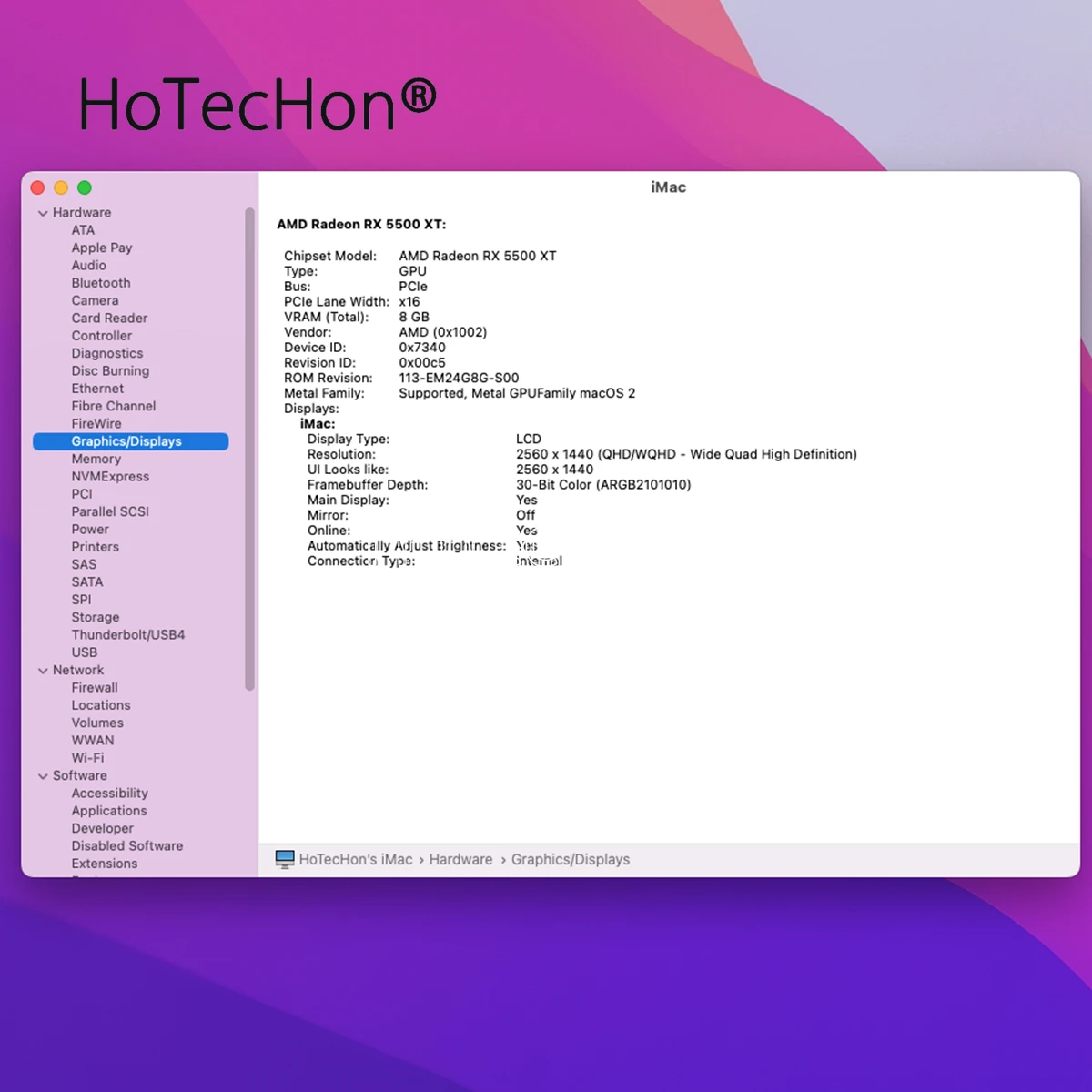
Task: Open the Firewall network entry
Action: click(95, 688)
